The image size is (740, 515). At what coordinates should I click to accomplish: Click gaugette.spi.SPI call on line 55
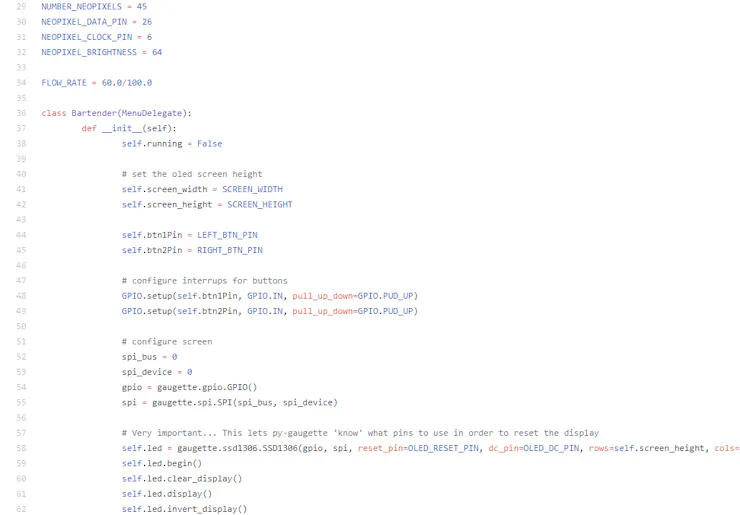coord(245,403)
